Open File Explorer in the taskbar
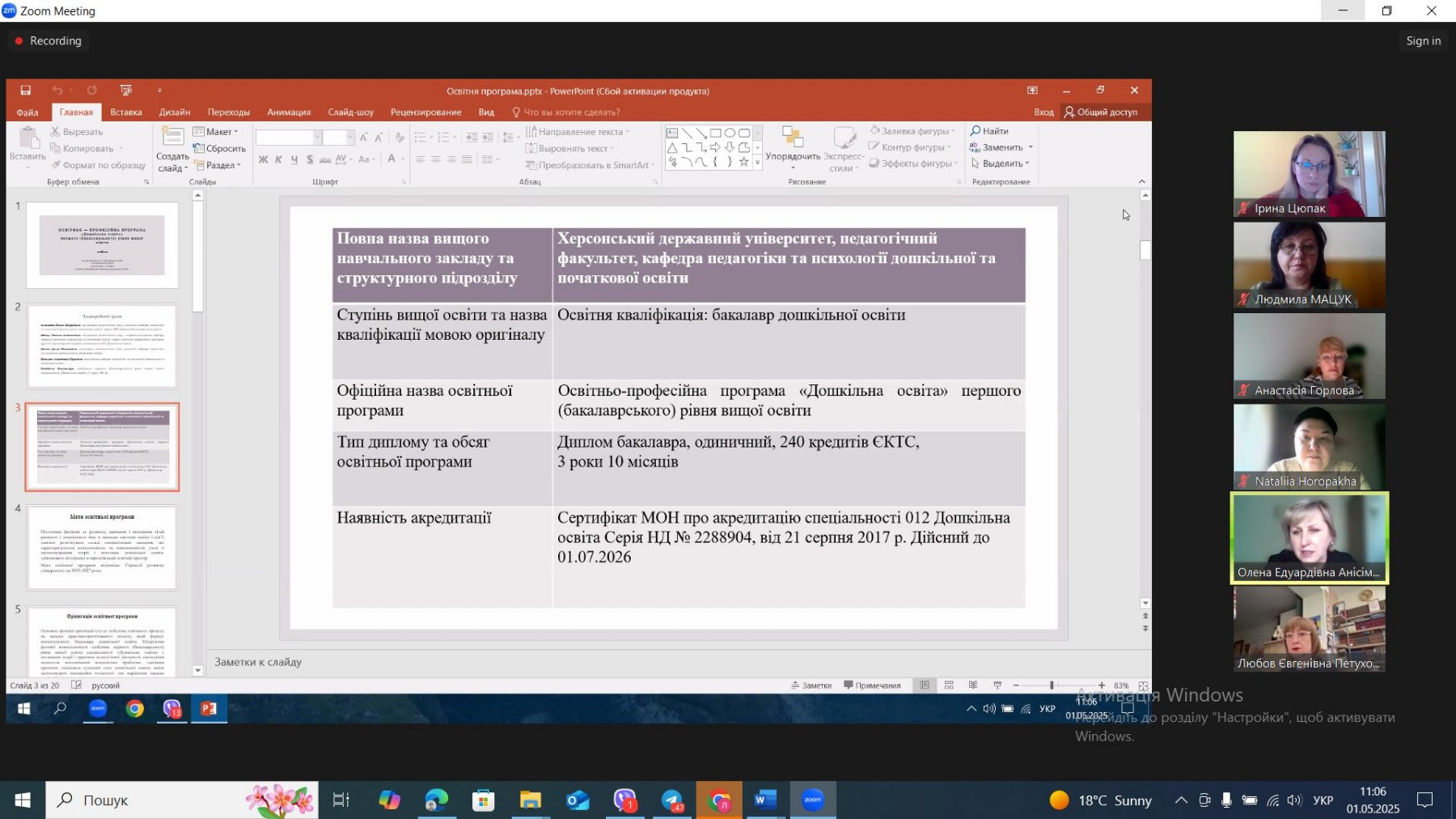 click(x=531, y=800)
